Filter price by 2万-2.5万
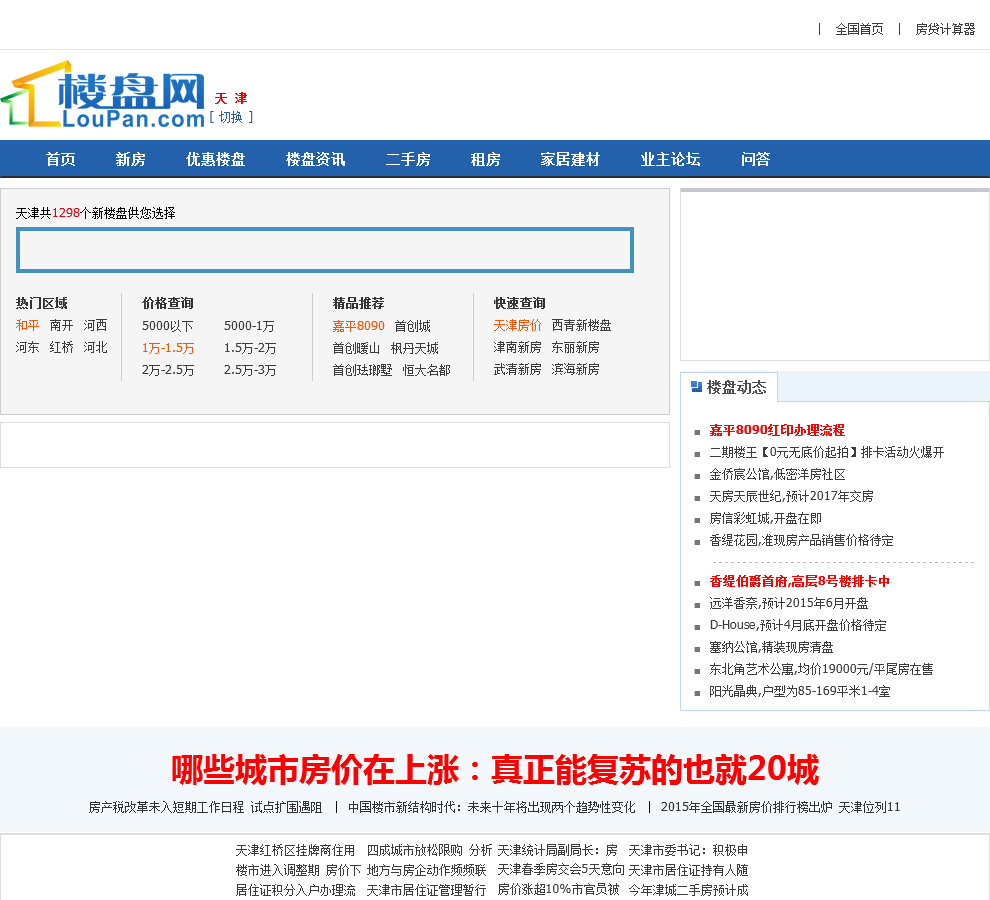The image size is (990, 900). [168, 370]
